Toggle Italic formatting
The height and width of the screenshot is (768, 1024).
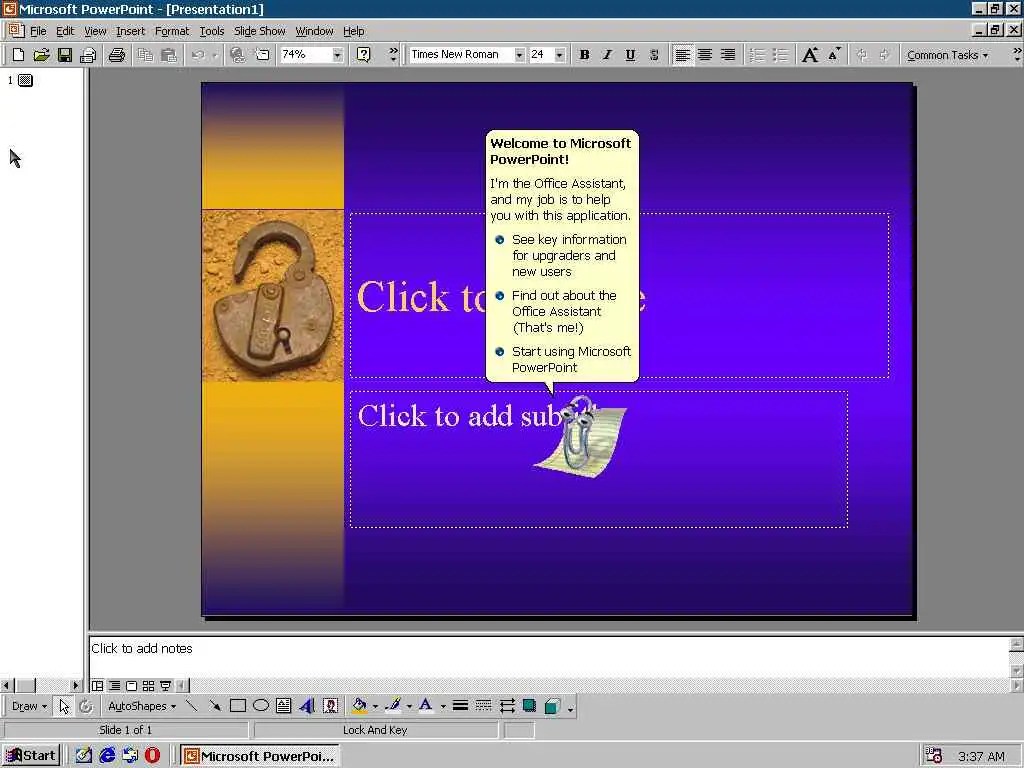point(607,55)
